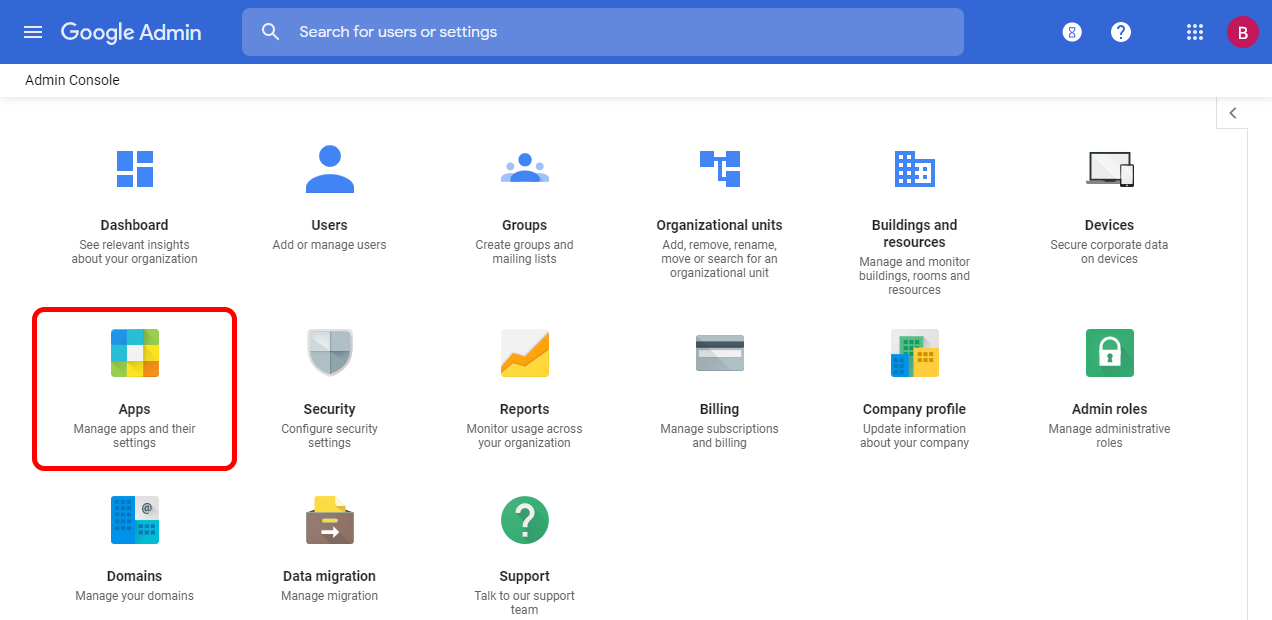
Task: Click the Groups title link
Action: (x=525, y=225)
